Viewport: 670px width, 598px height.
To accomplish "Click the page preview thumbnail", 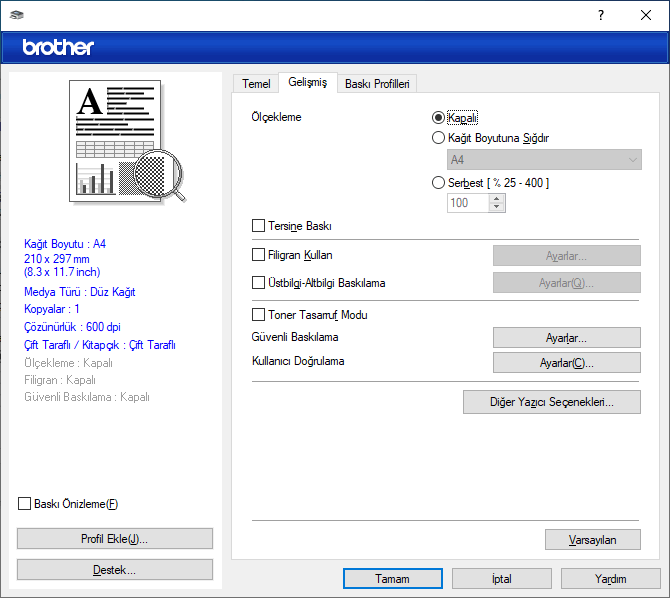I will click(x=127, y=141).
